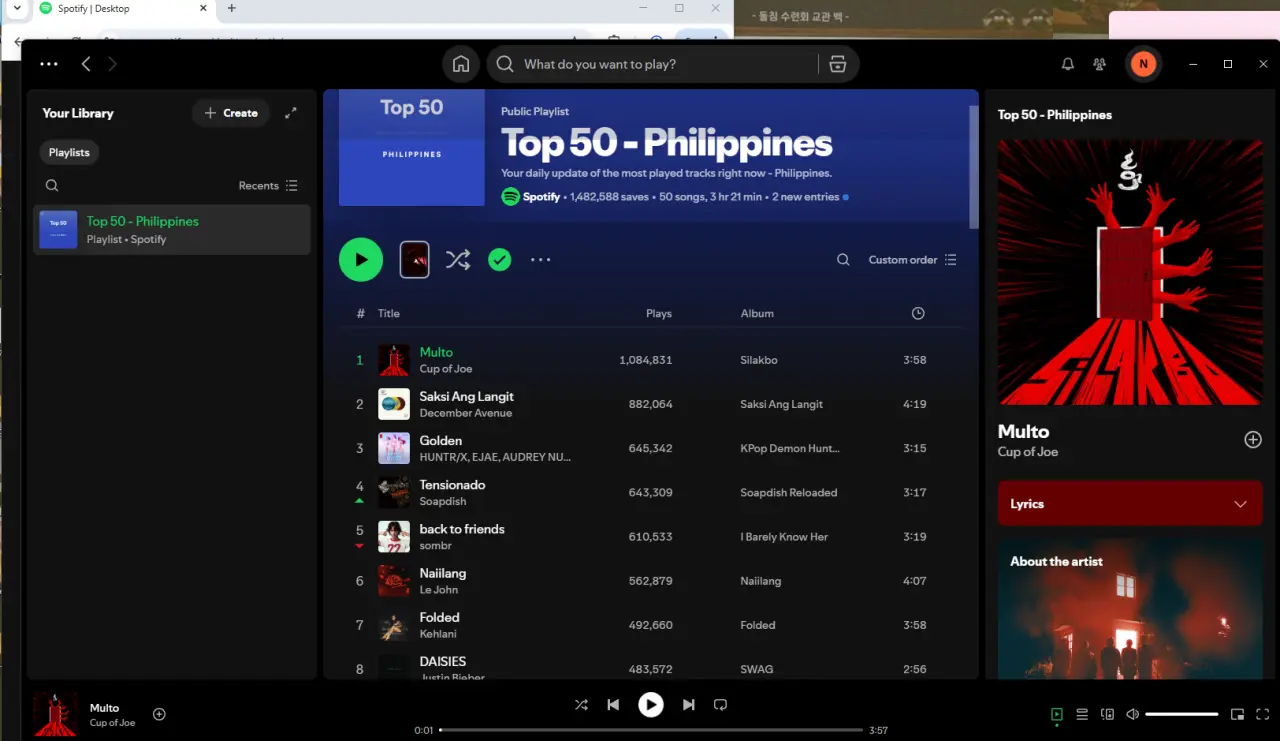Select the Golden track title

tap(441, 440)
